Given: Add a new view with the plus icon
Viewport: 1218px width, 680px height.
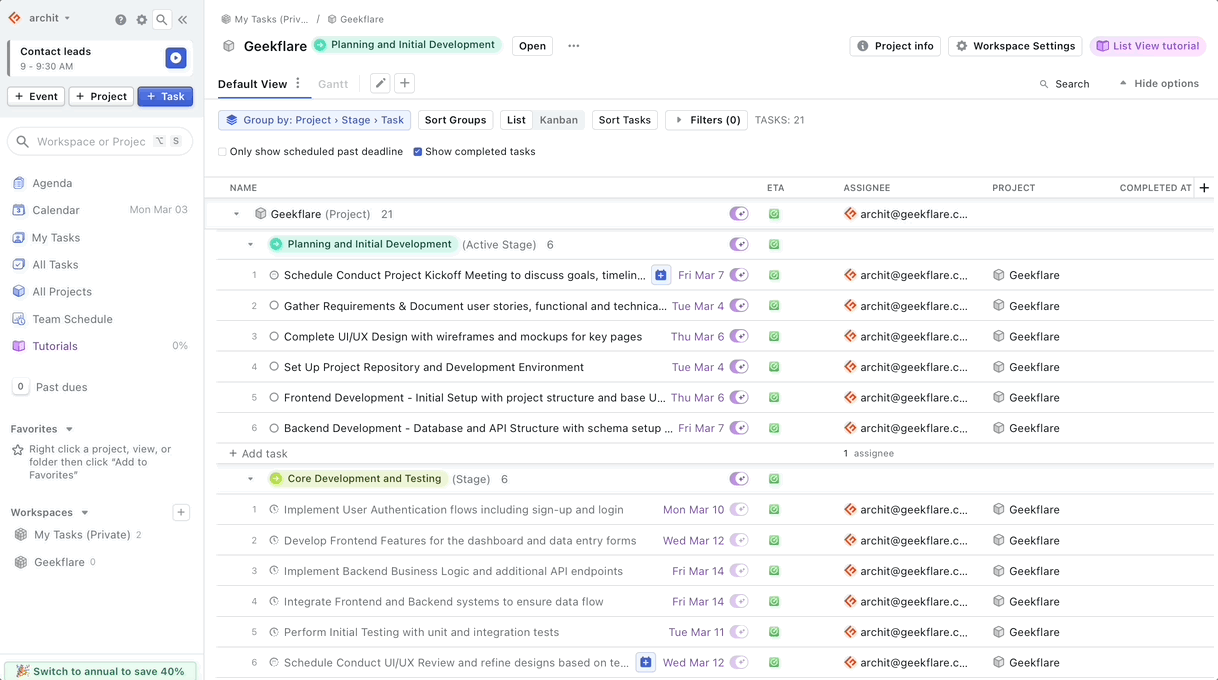Looking at the screenshot, I should click(405, 83).
